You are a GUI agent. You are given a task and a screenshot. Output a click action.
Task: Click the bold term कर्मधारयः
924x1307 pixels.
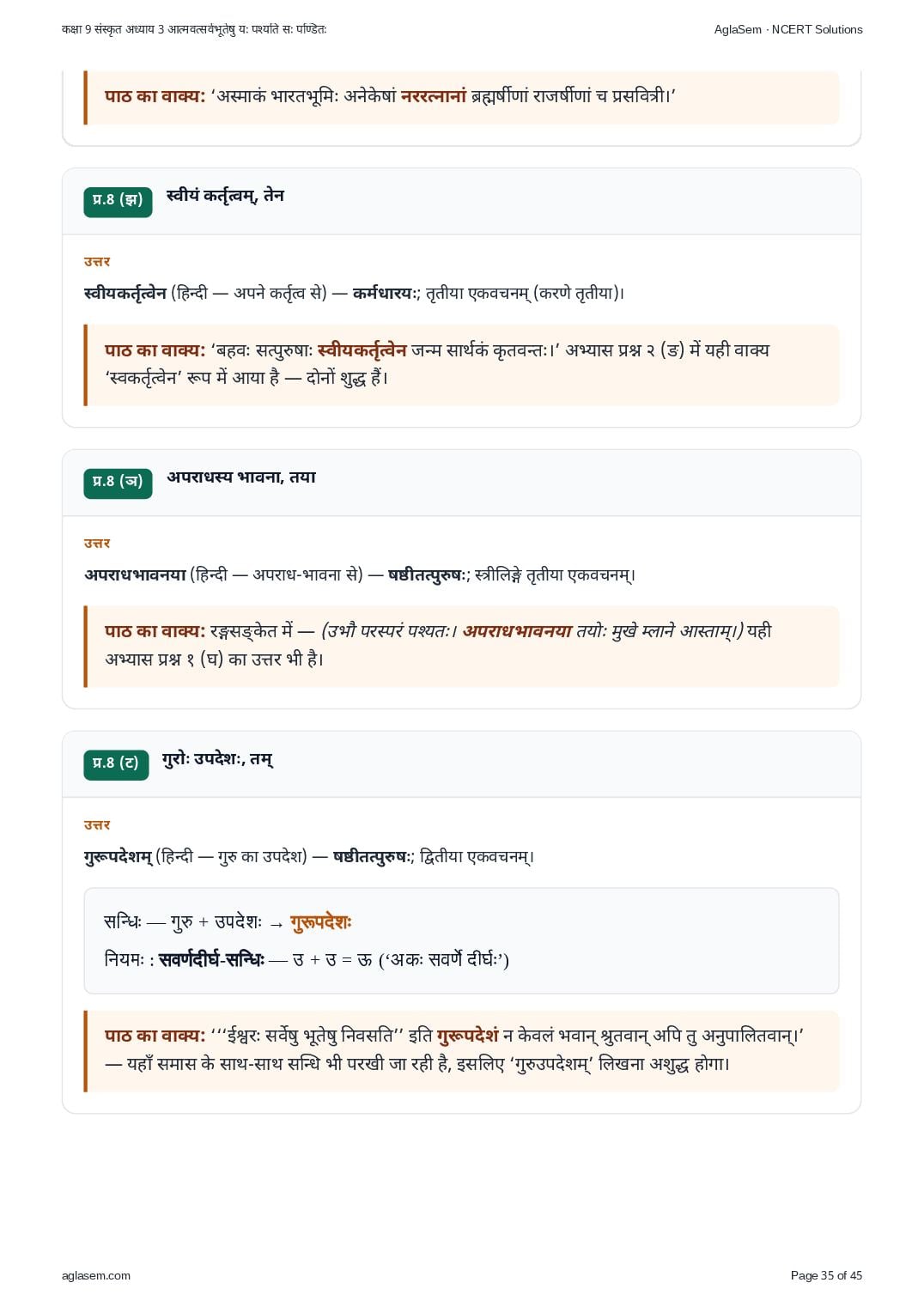click(384, 294)
